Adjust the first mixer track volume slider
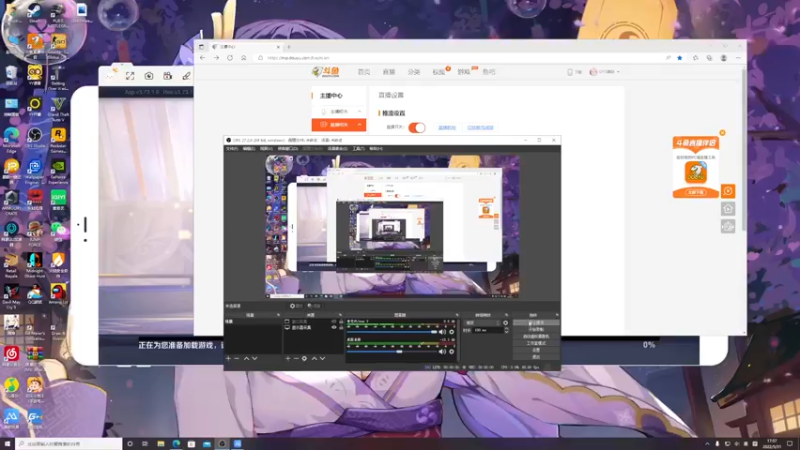Screen dimensions: 800x450 tap(393, 332)
